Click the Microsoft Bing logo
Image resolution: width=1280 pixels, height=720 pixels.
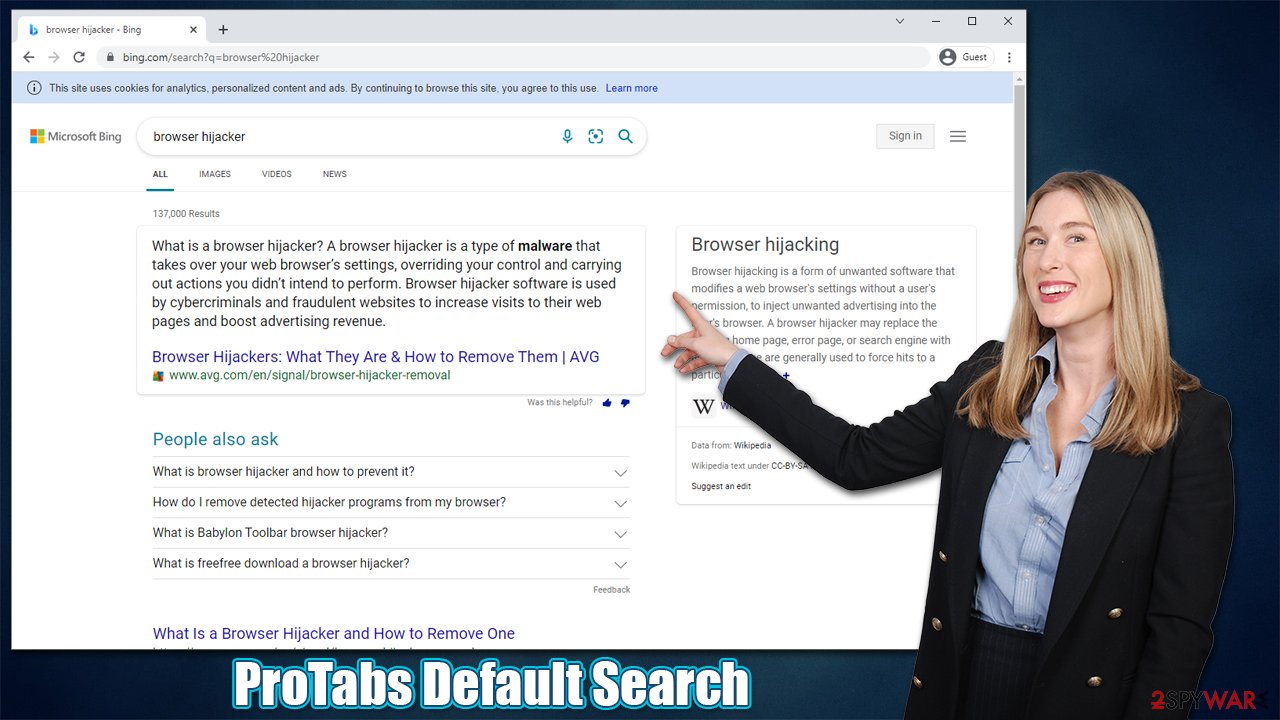coord(76,137)
